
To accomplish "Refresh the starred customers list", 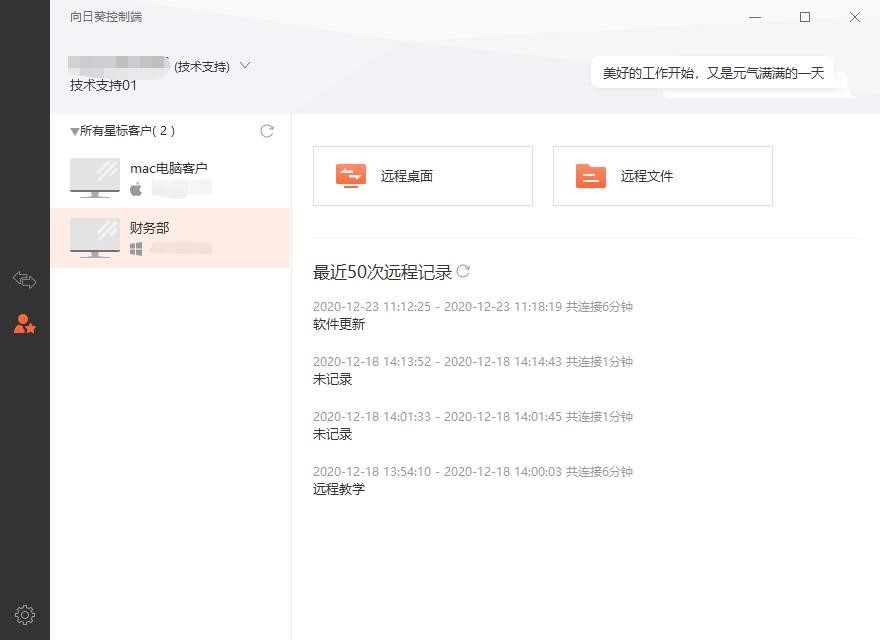I will (267, 131).
